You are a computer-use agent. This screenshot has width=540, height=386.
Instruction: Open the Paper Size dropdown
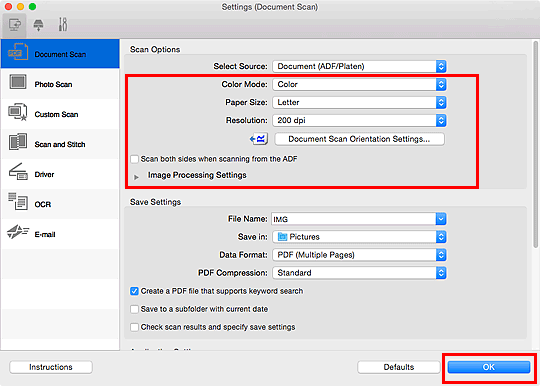(359, 102)
